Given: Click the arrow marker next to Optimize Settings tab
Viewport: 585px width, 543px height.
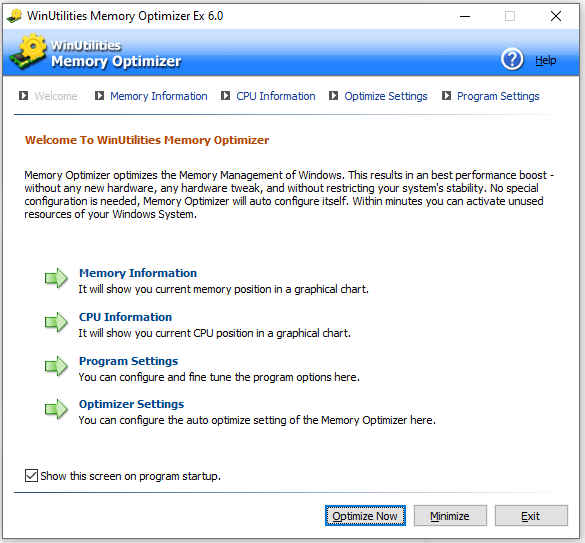Looking at the screenshot, I should coord(334,96).
